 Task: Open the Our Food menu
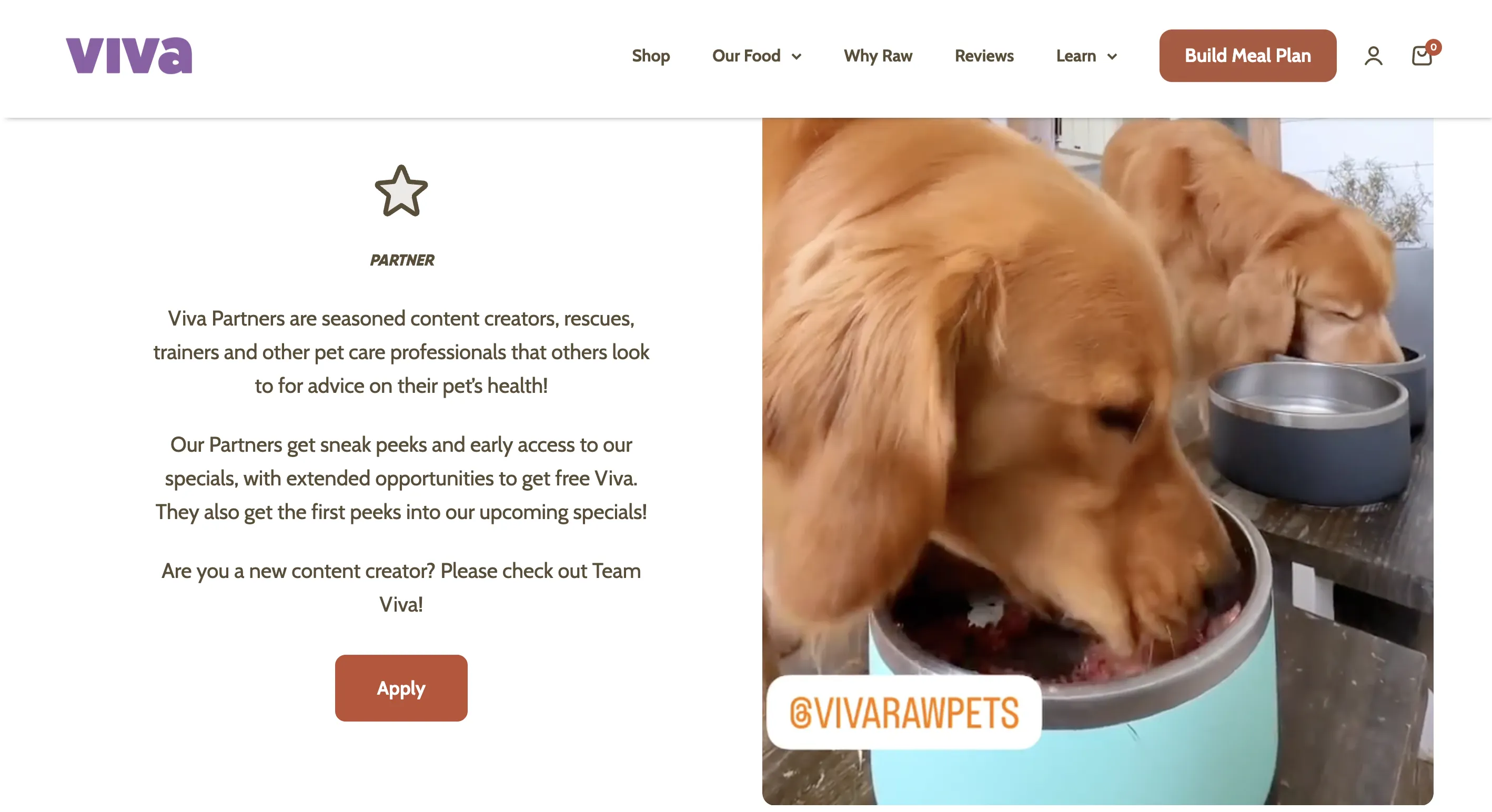click(x=746, y=56)
